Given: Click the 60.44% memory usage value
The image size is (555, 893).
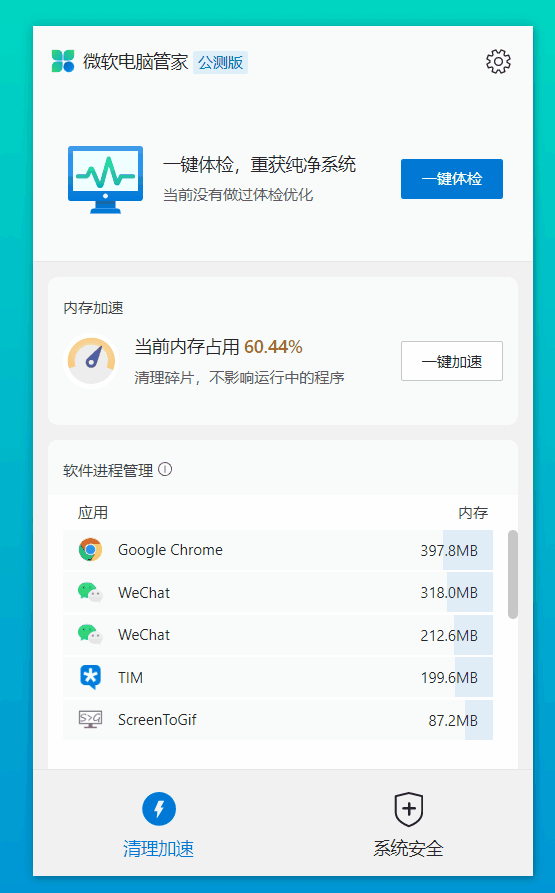Looking at the screenshot, I should coord(273,347).
